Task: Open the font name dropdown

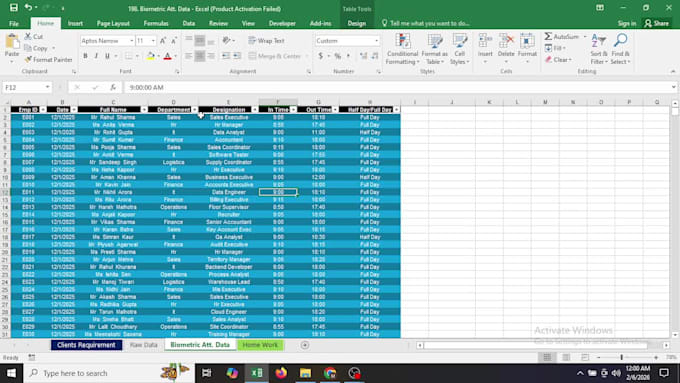Action: tap(131, 41)
